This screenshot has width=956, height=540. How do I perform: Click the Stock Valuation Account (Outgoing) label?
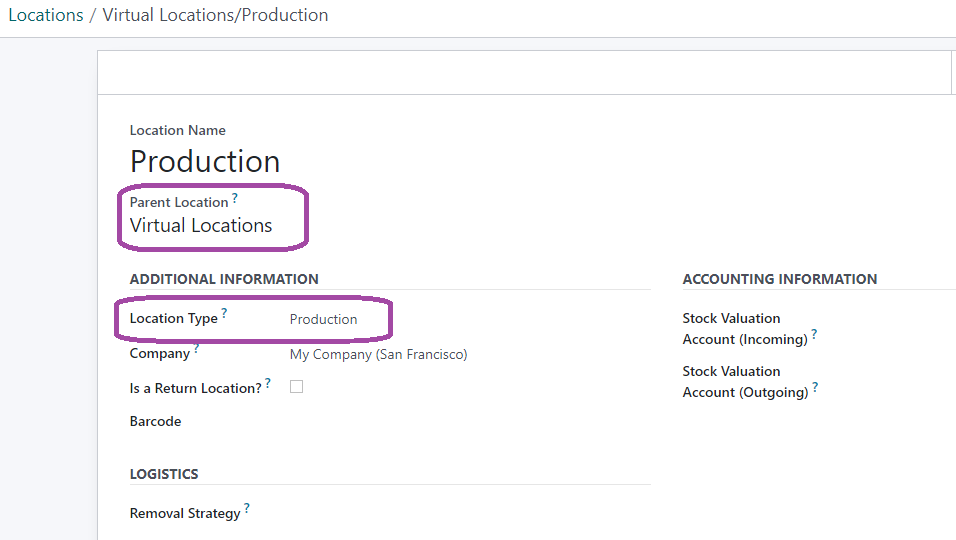tap(745, 382)
